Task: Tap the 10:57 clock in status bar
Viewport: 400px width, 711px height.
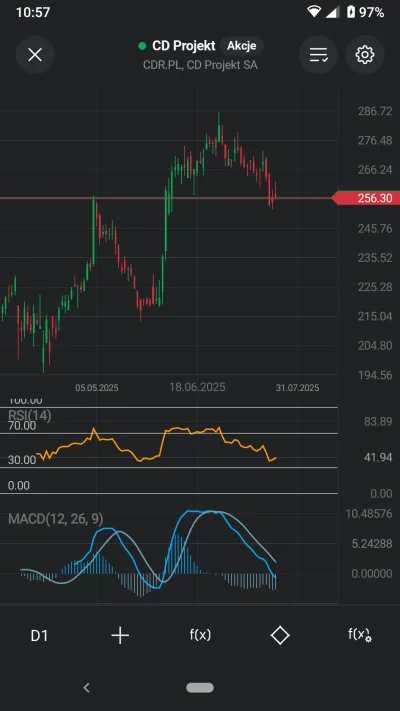Action: point(33,12)
